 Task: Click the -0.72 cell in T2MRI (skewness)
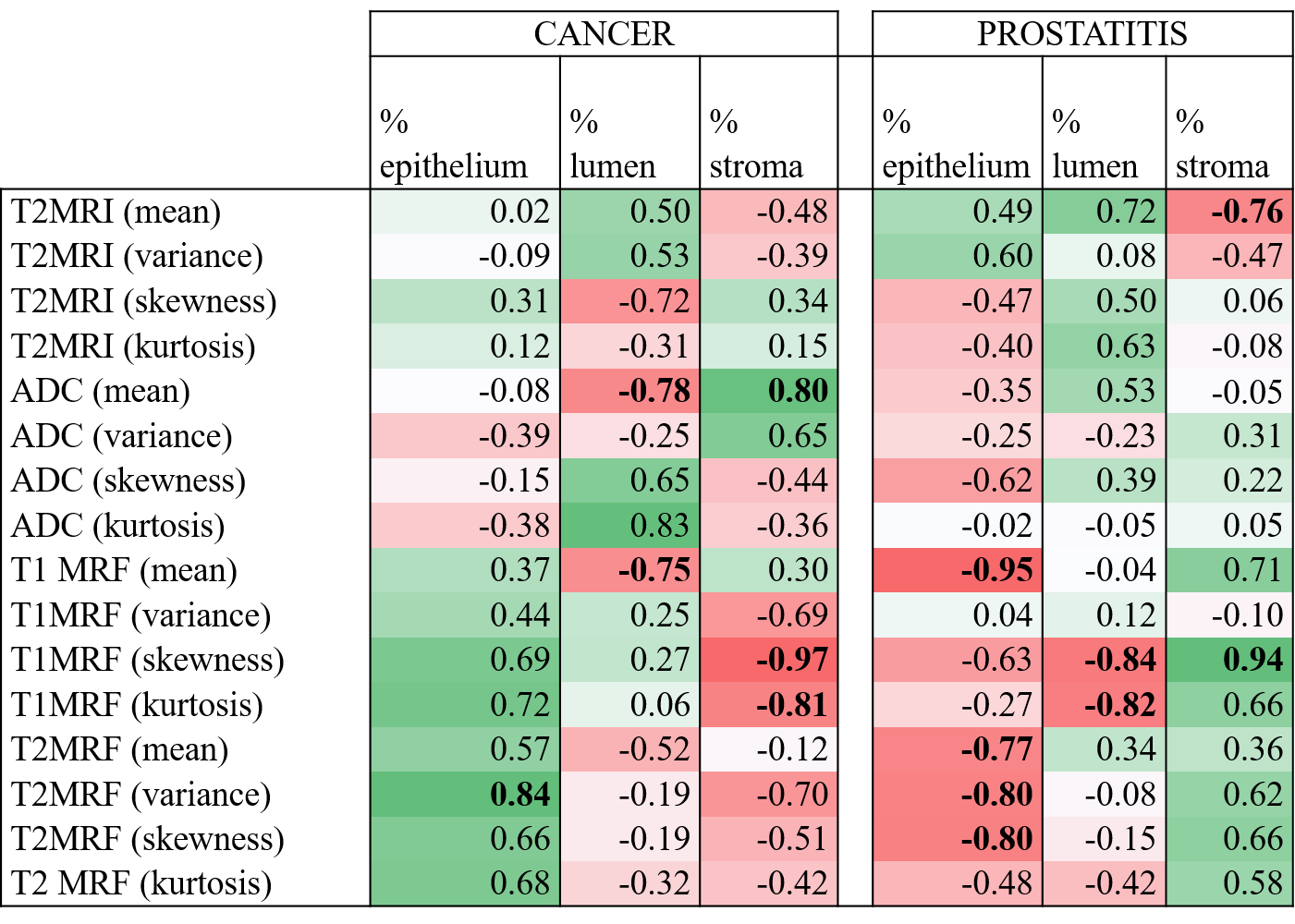click(x=654, y=301)
